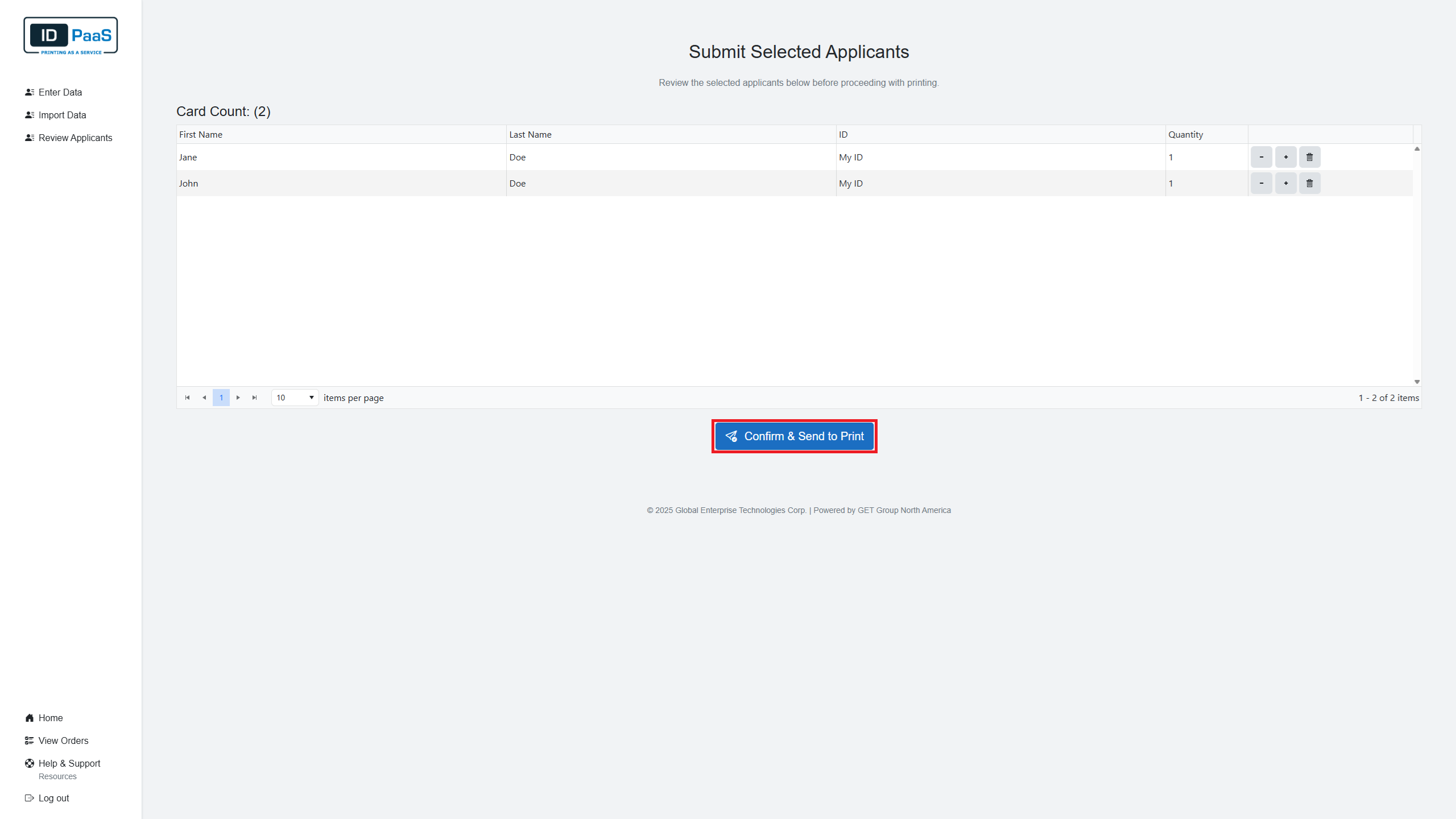Go to first page of grid
This screenshot has height=819, width=1456.
pyautogui.click(x=187, y=398)
